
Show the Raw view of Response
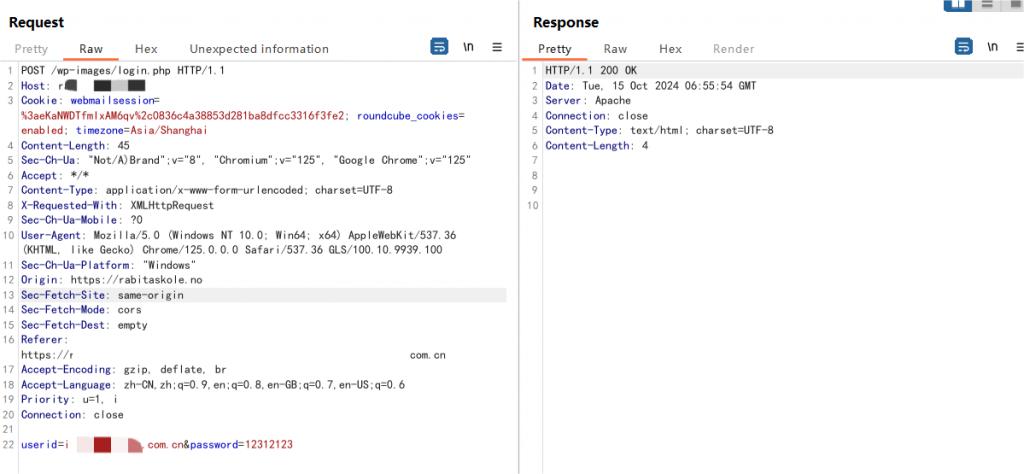[615, 49]
